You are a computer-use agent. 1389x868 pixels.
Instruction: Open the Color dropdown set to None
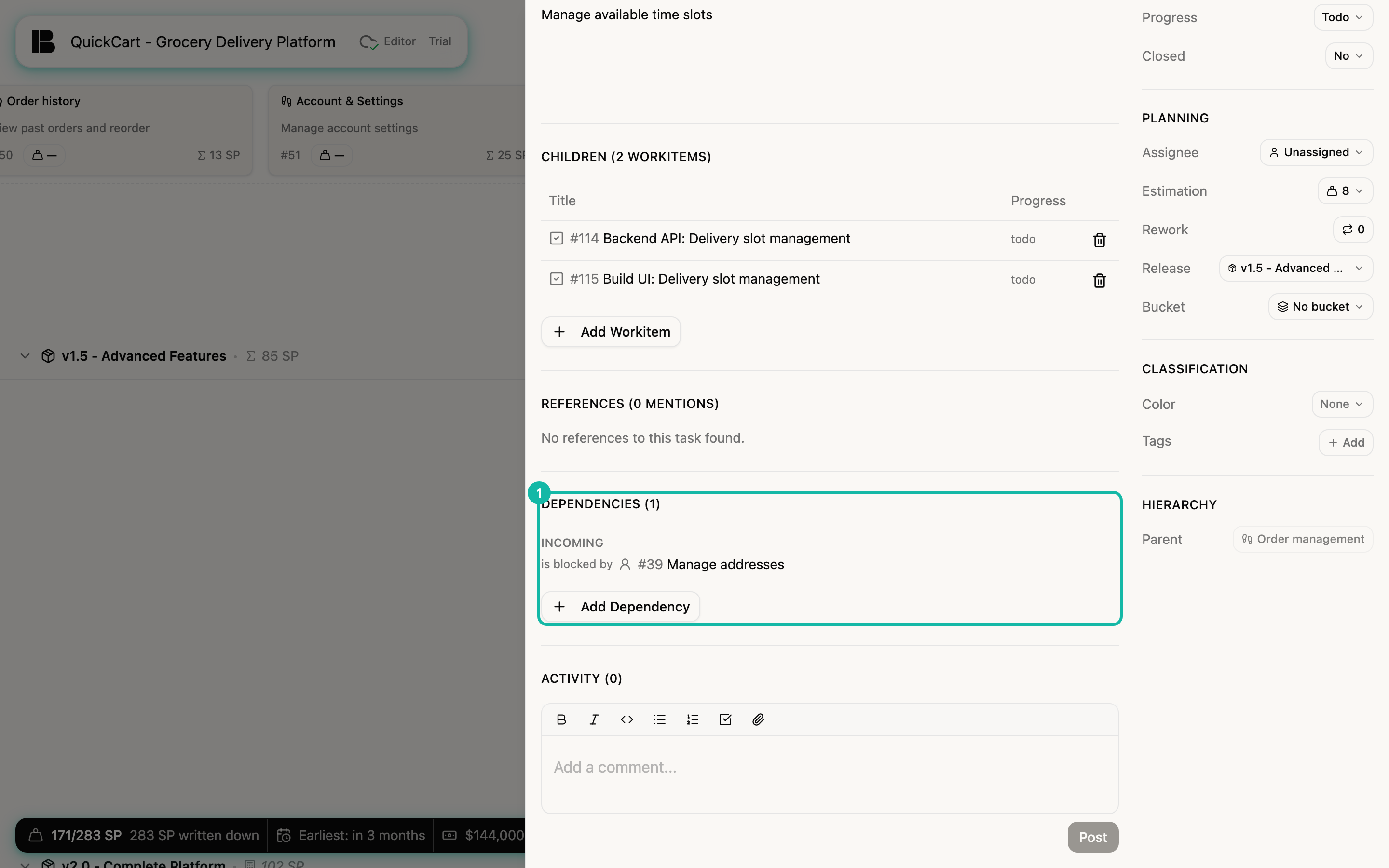tap(1342, 404)
